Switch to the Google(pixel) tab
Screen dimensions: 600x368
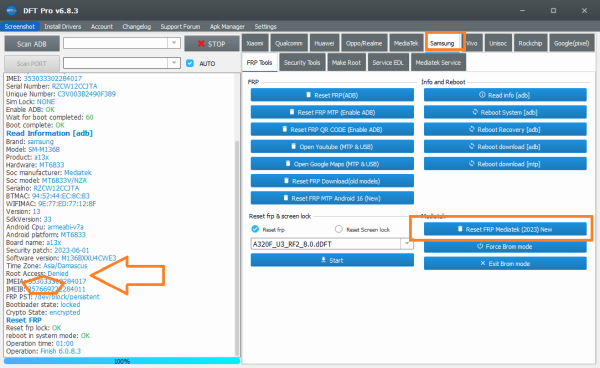(572, 43)
